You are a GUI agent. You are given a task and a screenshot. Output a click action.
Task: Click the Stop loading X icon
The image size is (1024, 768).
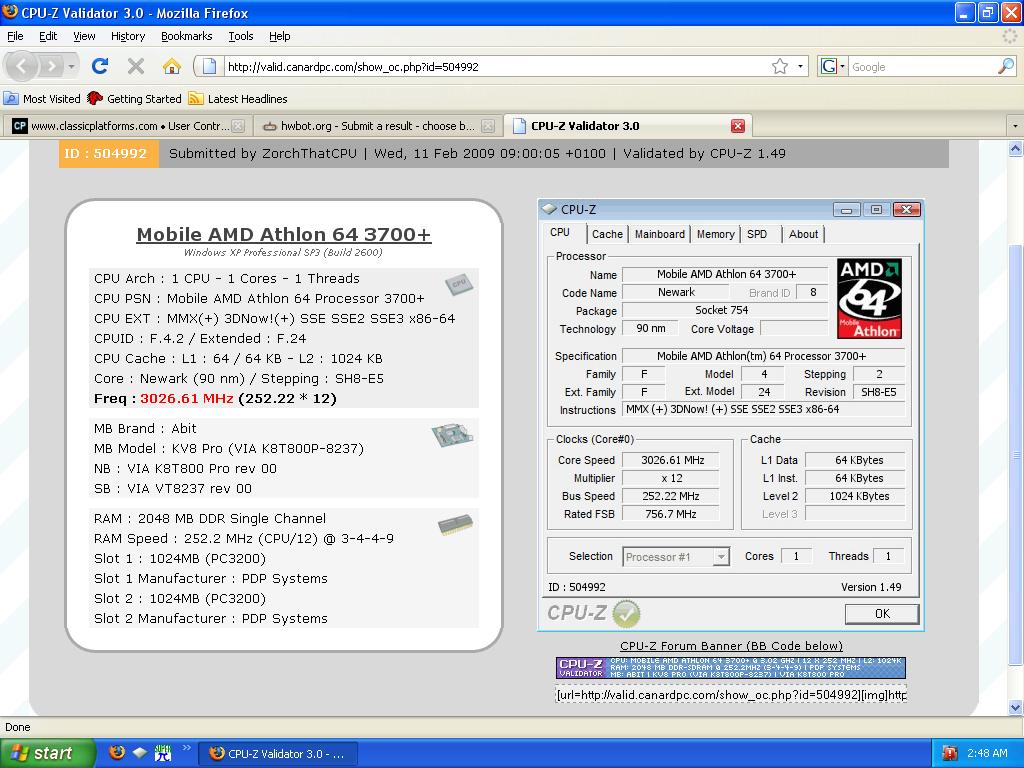click(136, 66)
